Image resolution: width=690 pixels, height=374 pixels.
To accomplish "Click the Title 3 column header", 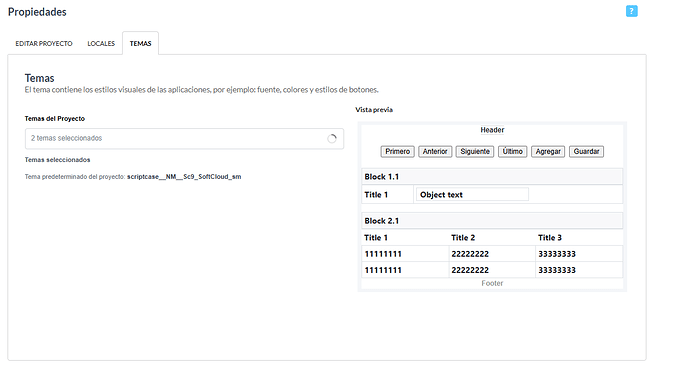I will (x=550, y=238).
